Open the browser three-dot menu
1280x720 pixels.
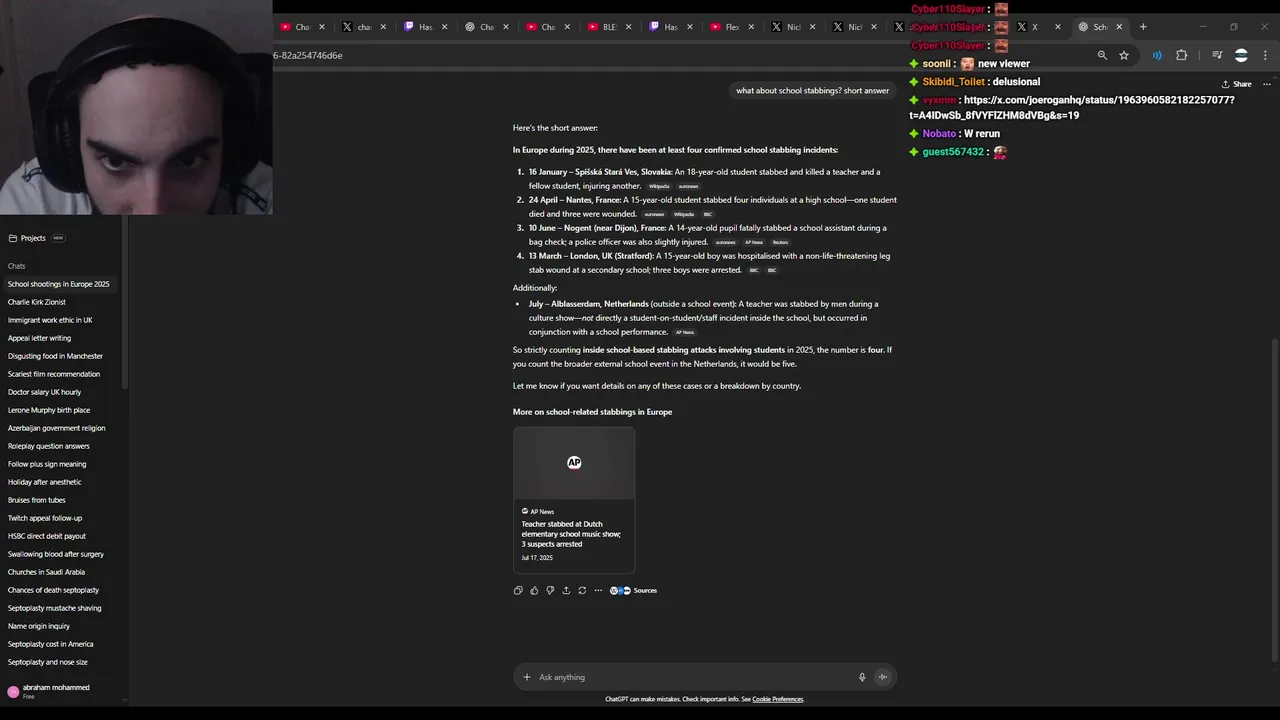[x=1266, y=55]
